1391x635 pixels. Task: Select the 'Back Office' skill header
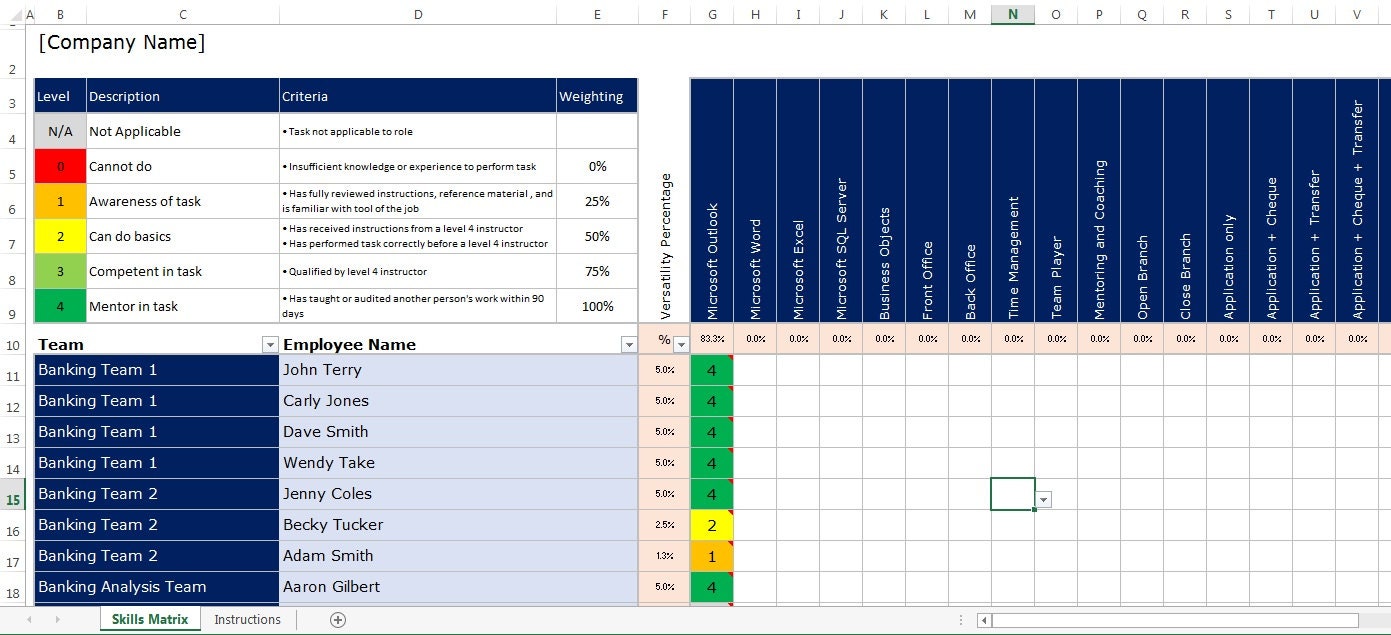[969, 200]
